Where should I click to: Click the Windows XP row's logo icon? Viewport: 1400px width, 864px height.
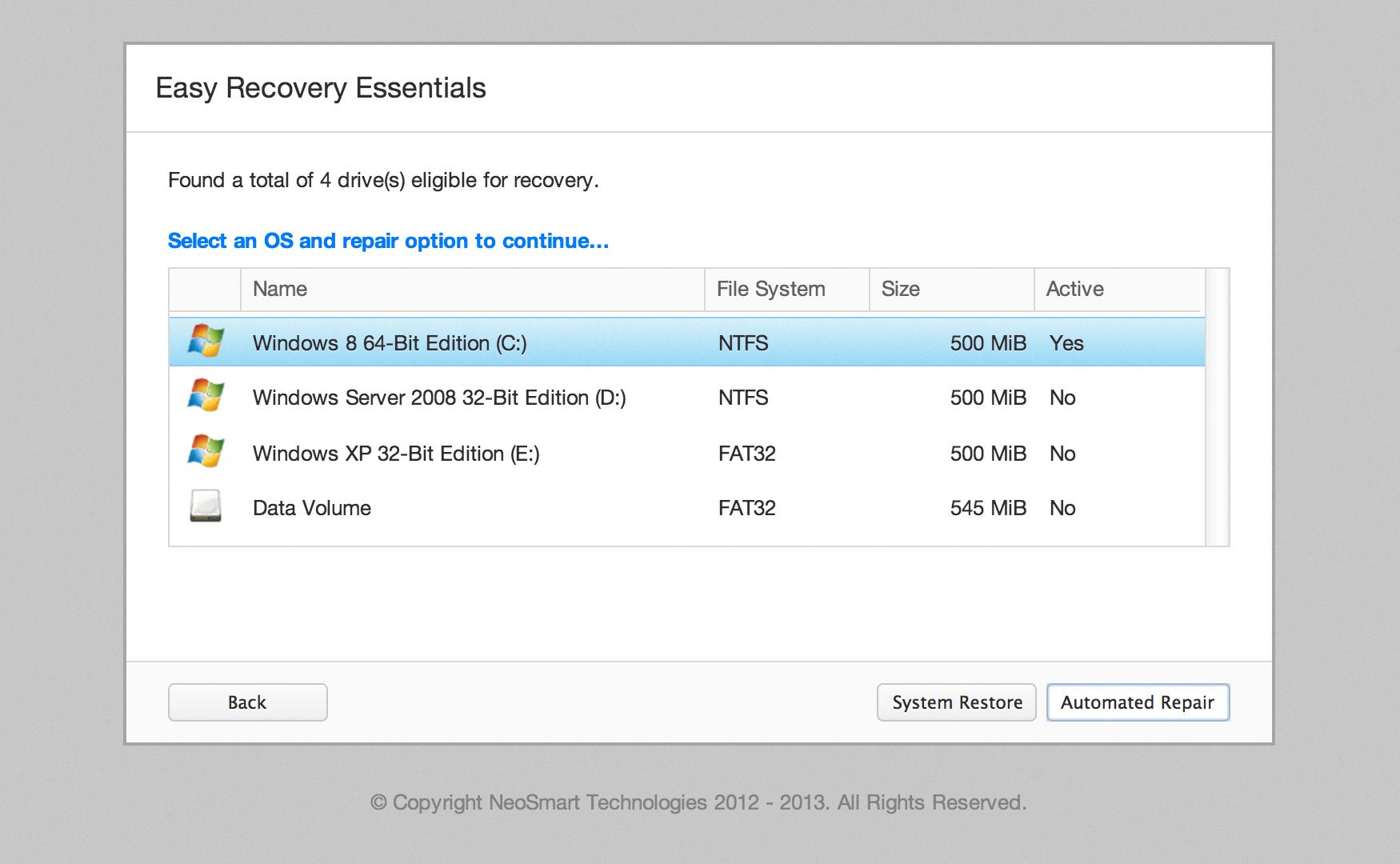click(206, 452)
